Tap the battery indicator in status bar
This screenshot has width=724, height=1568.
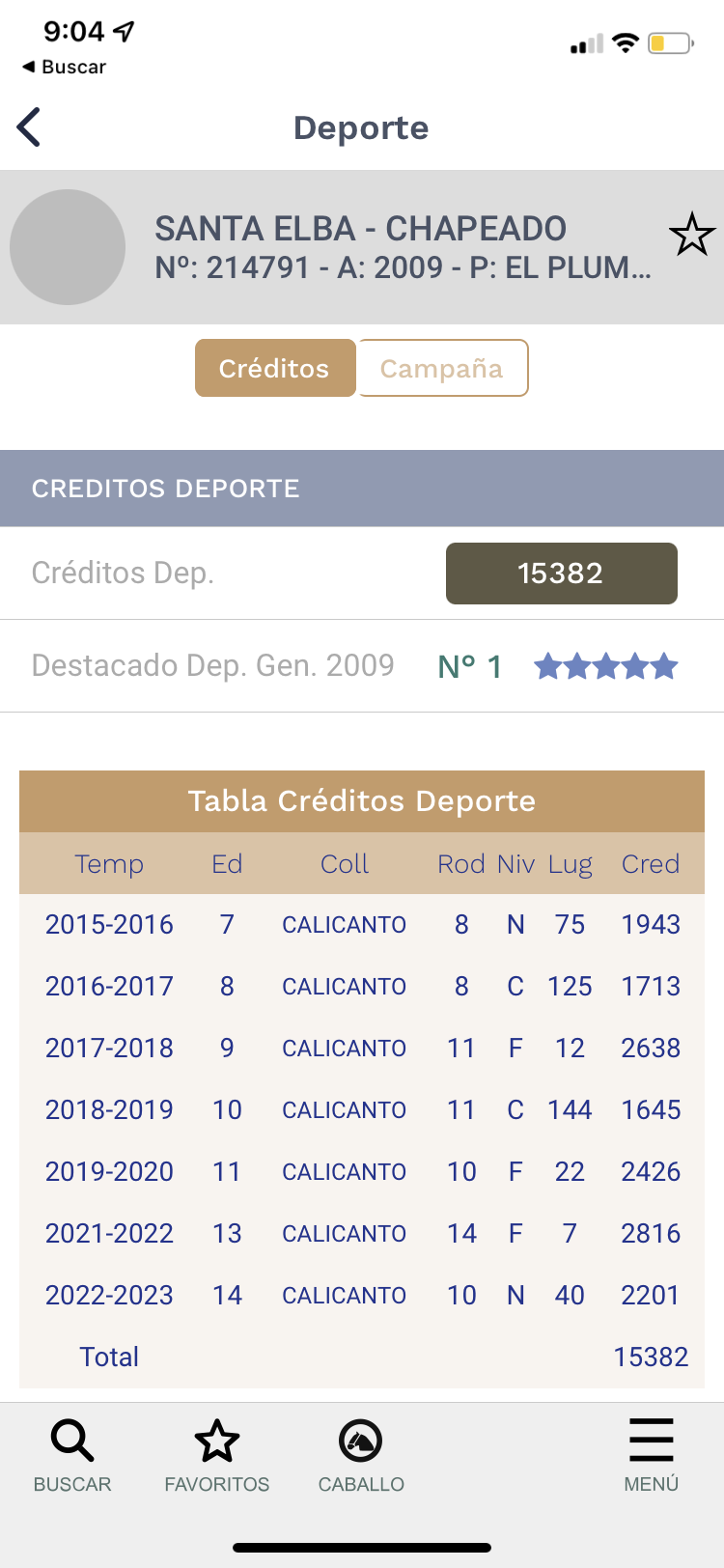pos(671,43)
